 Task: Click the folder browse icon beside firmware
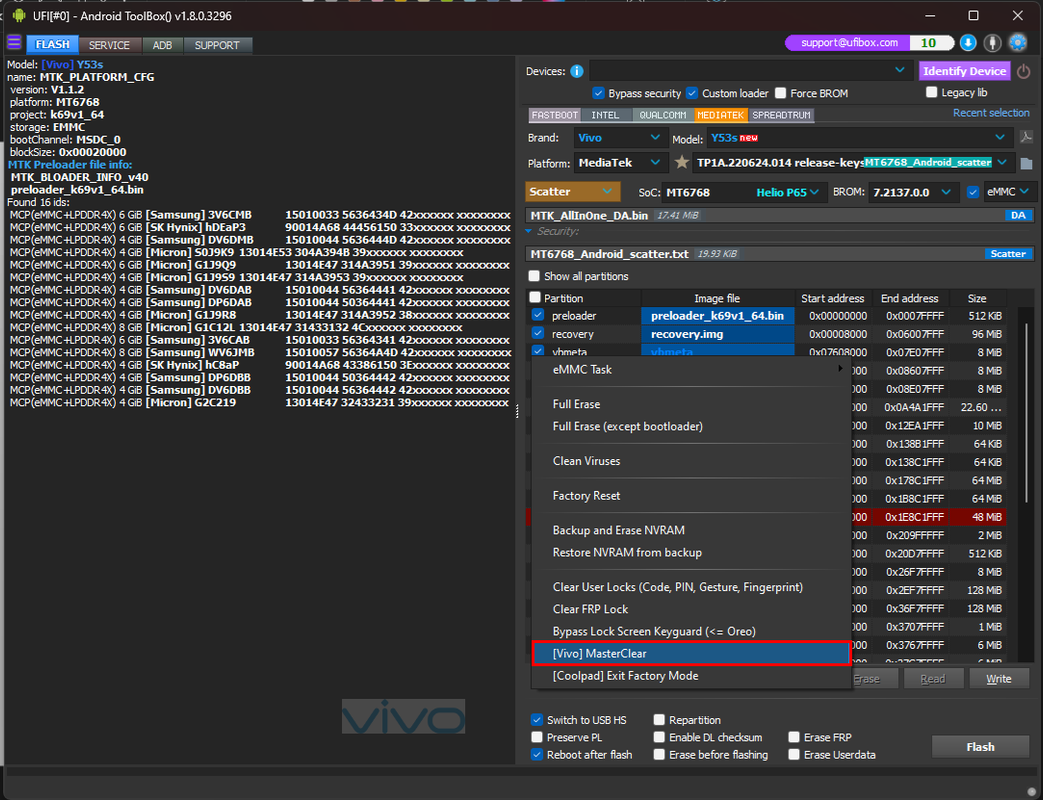coord(1026,163)
